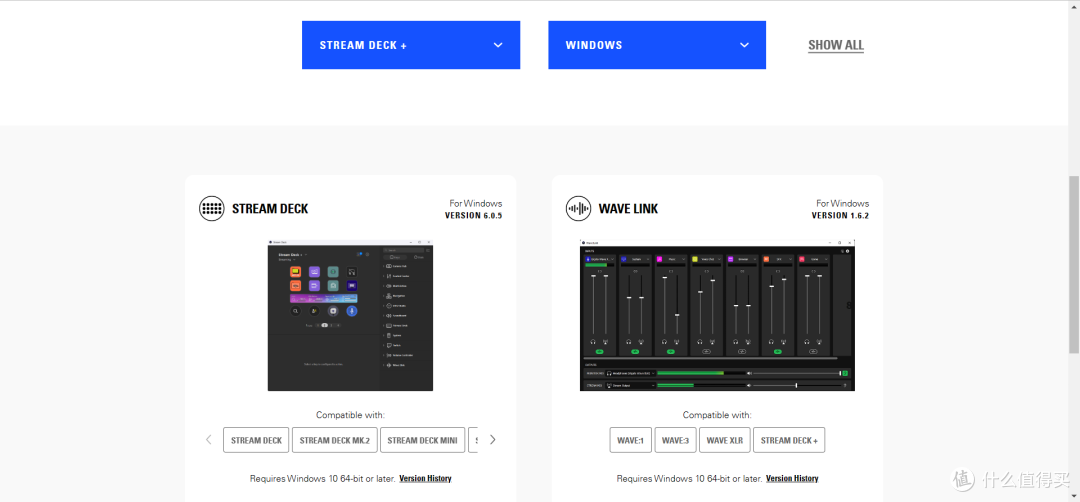Open the WINDOWS platform dropdown
This screenshot has height=502, width=1080.
click(x=656, y=45)
